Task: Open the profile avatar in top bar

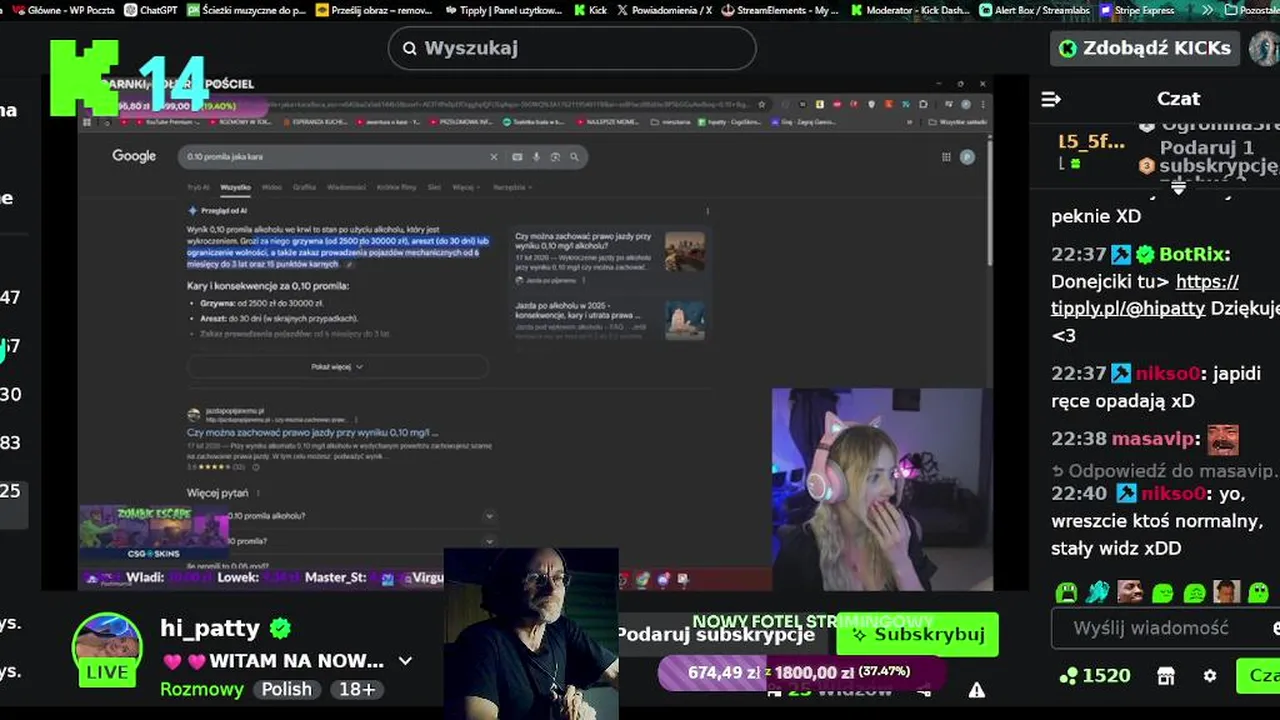Action: click(x=1265, y=48)
